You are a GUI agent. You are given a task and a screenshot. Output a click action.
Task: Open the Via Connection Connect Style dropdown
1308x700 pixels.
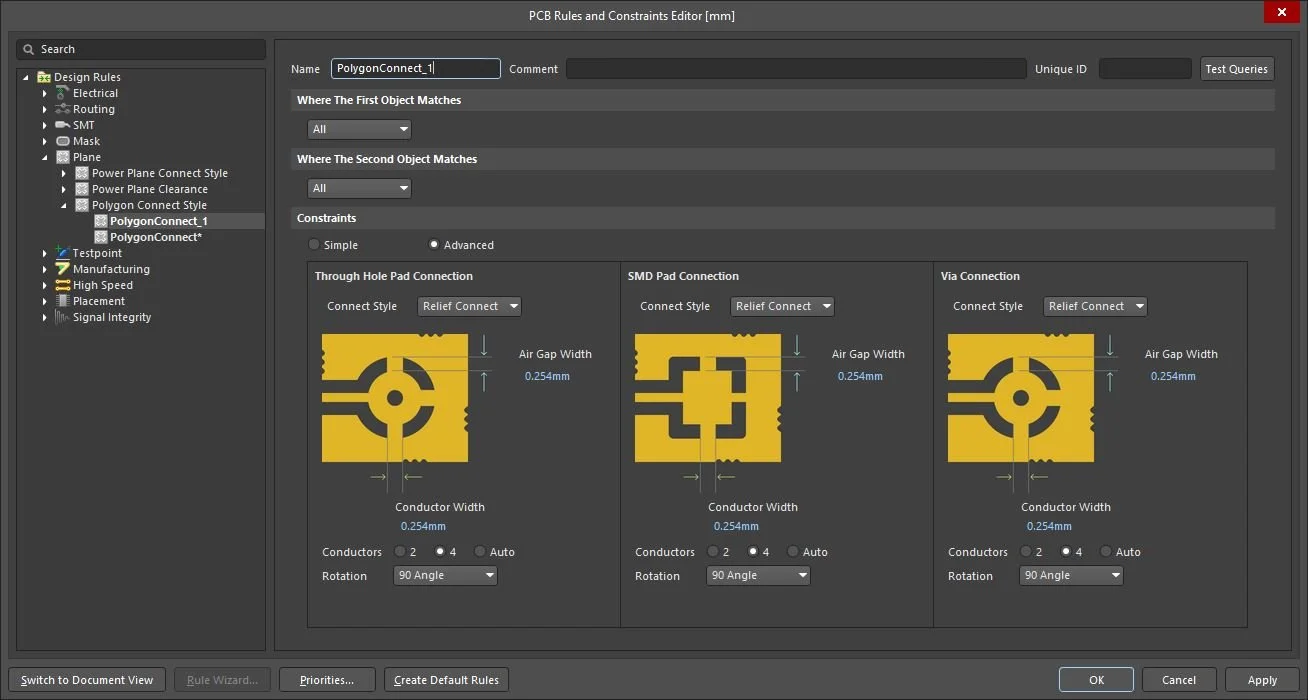(x=1095, y=306)
